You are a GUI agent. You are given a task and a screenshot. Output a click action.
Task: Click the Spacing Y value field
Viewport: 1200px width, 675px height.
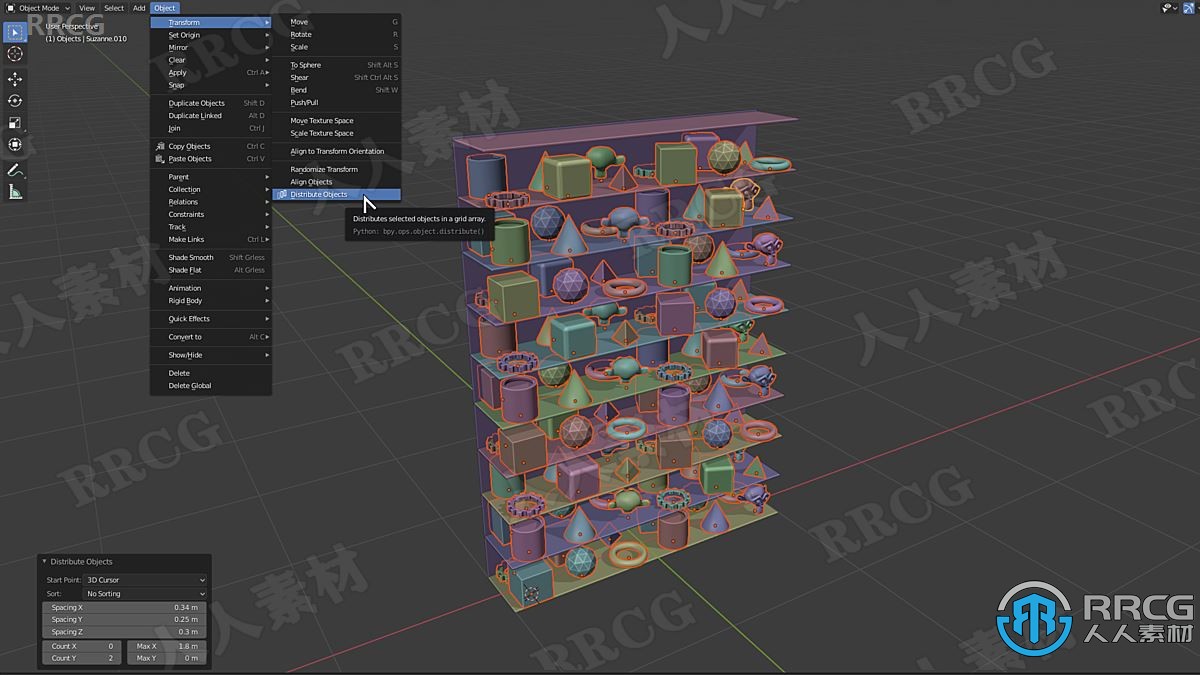[x=124, y=620]
